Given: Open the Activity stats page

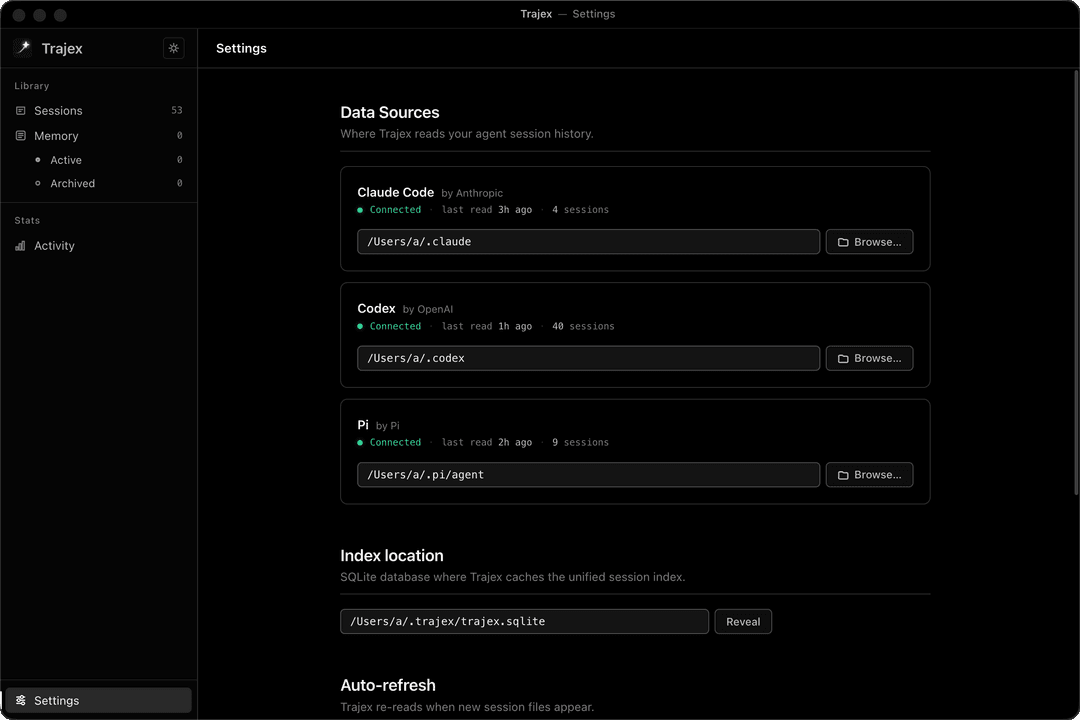Looking at the screenshot, I should click(98, 246).
